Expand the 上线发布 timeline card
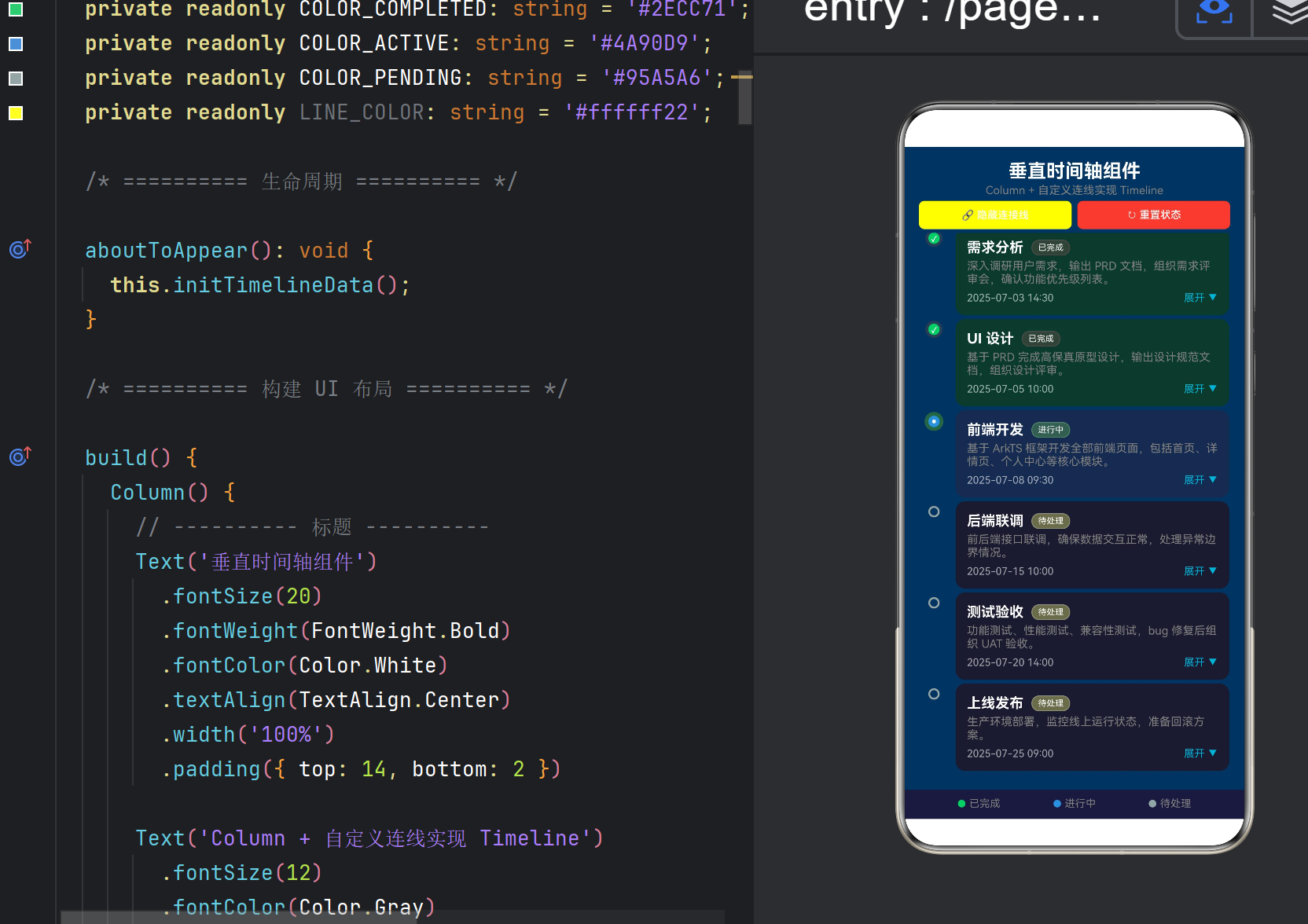This screenshot has width=1308, height=924. 1200,753
